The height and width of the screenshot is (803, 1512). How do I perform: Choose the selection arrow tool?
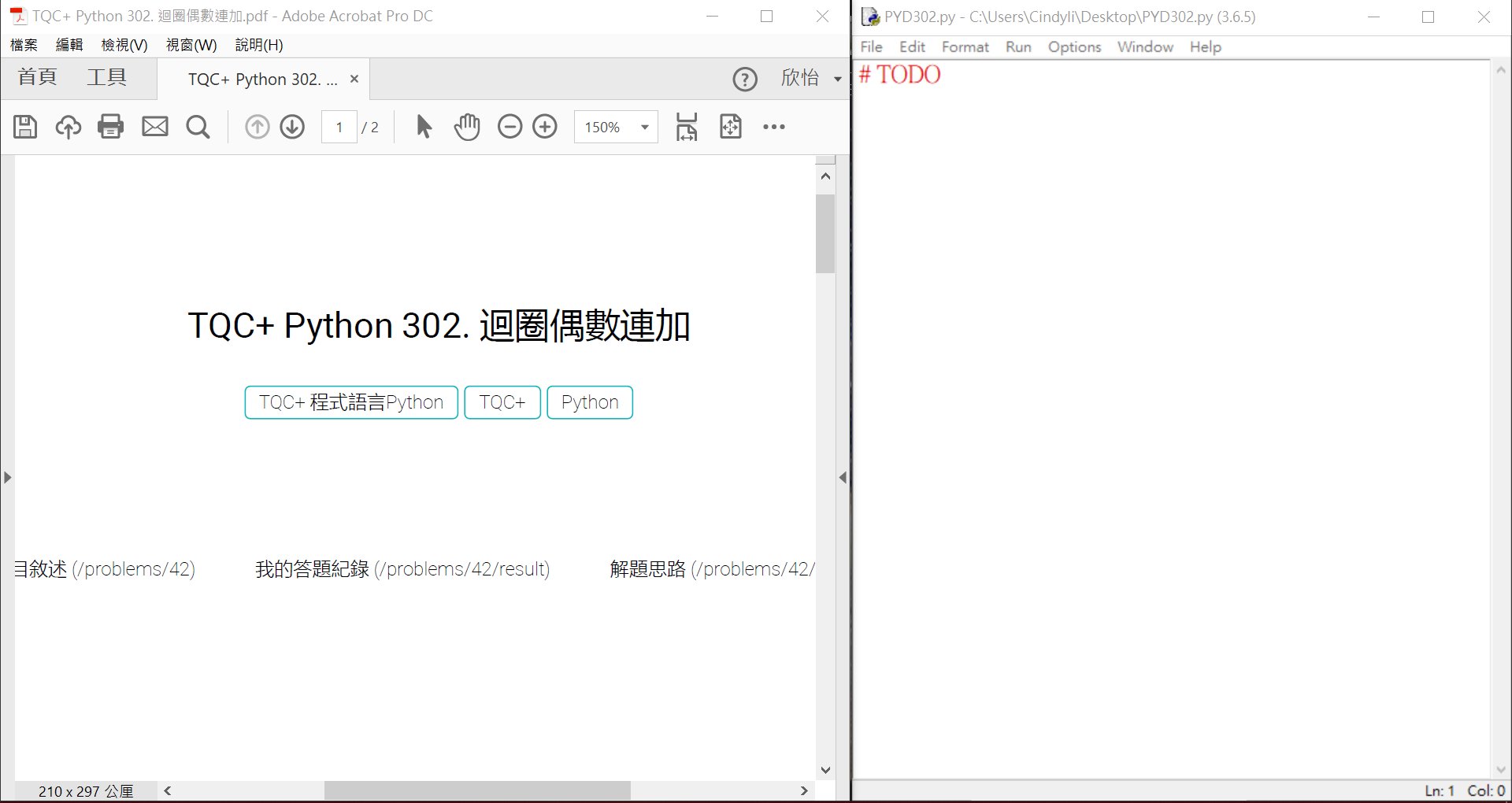(424, 127)
